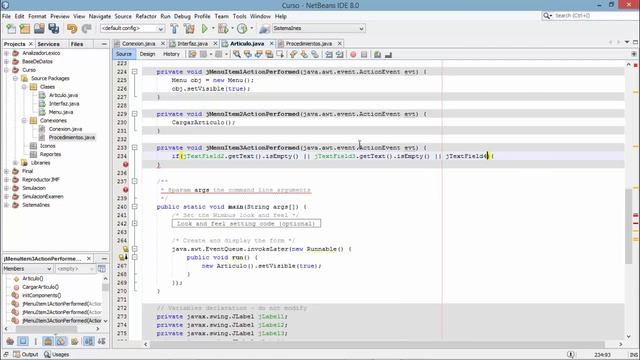Click the error marker on line 238
This screenshot has width=640, height=360.
point(125,190)
